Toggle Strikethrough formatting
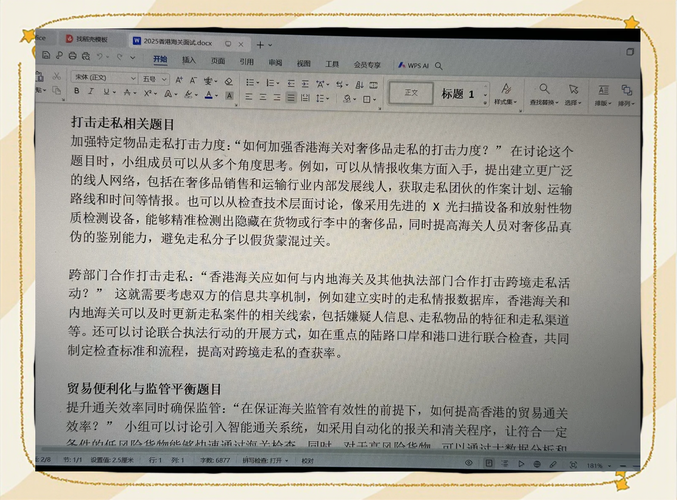Screen dimensions: 677x500 point(127,92)
